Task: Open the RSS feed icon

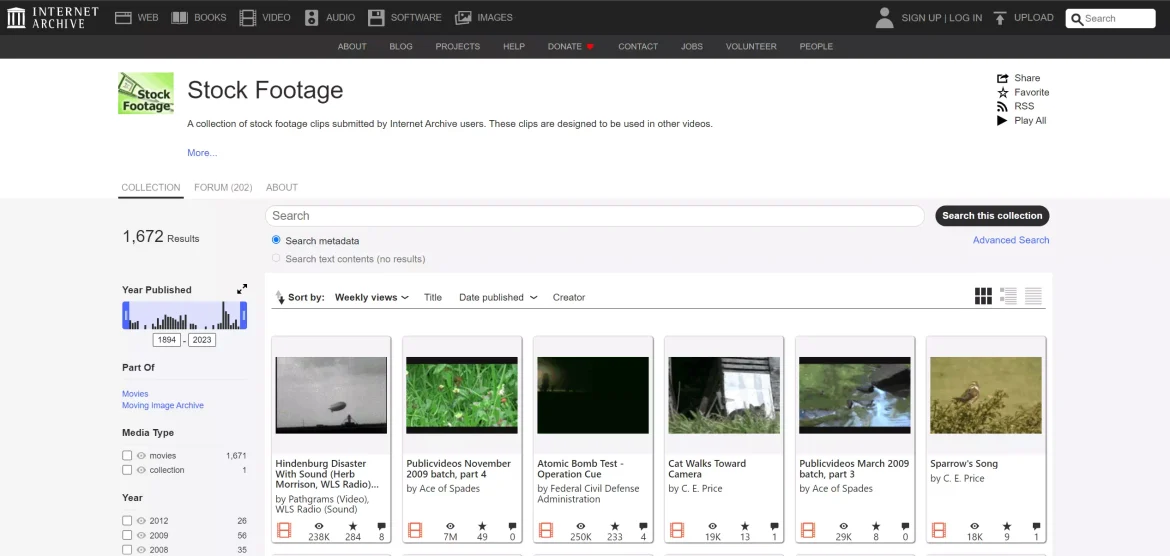Action: click(1002, 106)
